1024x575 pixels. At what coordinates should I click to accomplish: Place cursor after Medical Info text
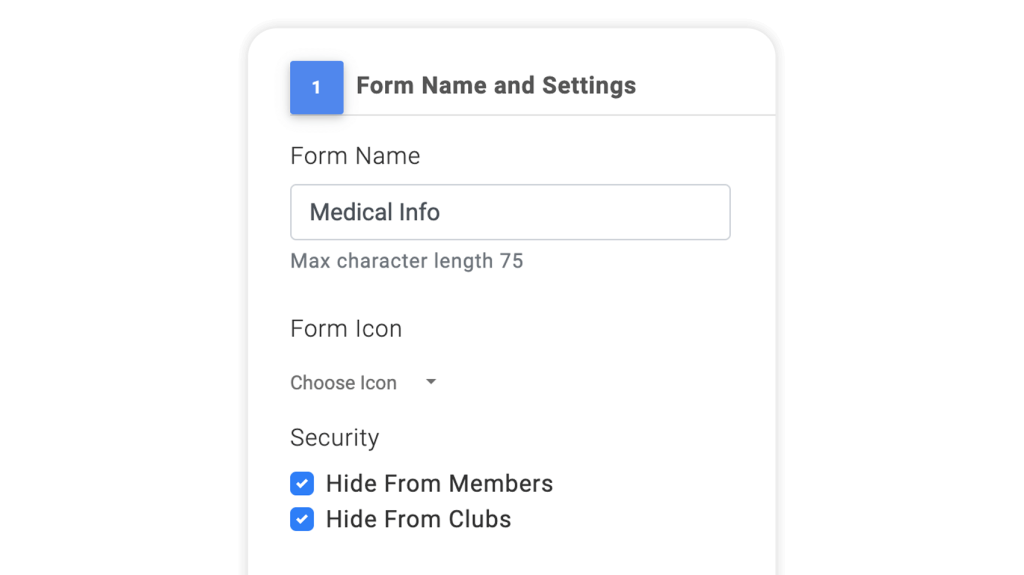click(442, 212)
